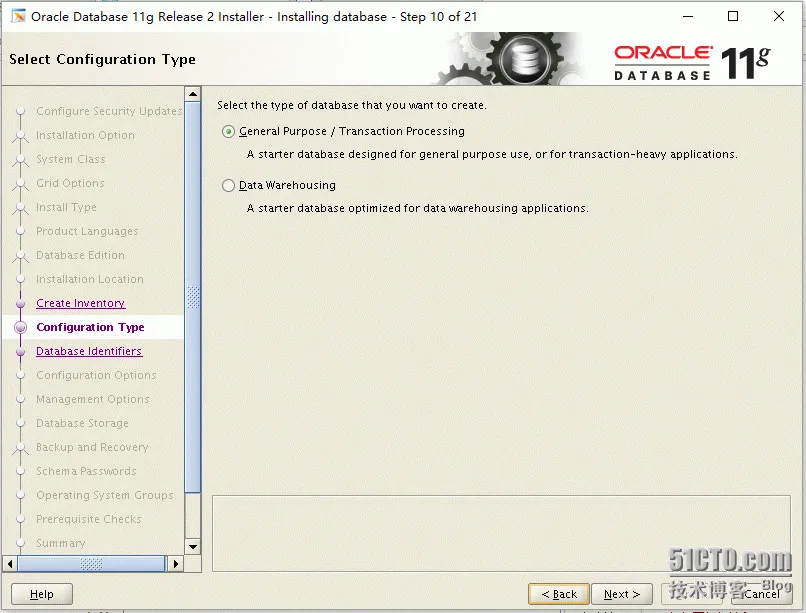Click the empty message box at bottom
The height and width of the screenshot is (613, 806).
tap(501, 533)
